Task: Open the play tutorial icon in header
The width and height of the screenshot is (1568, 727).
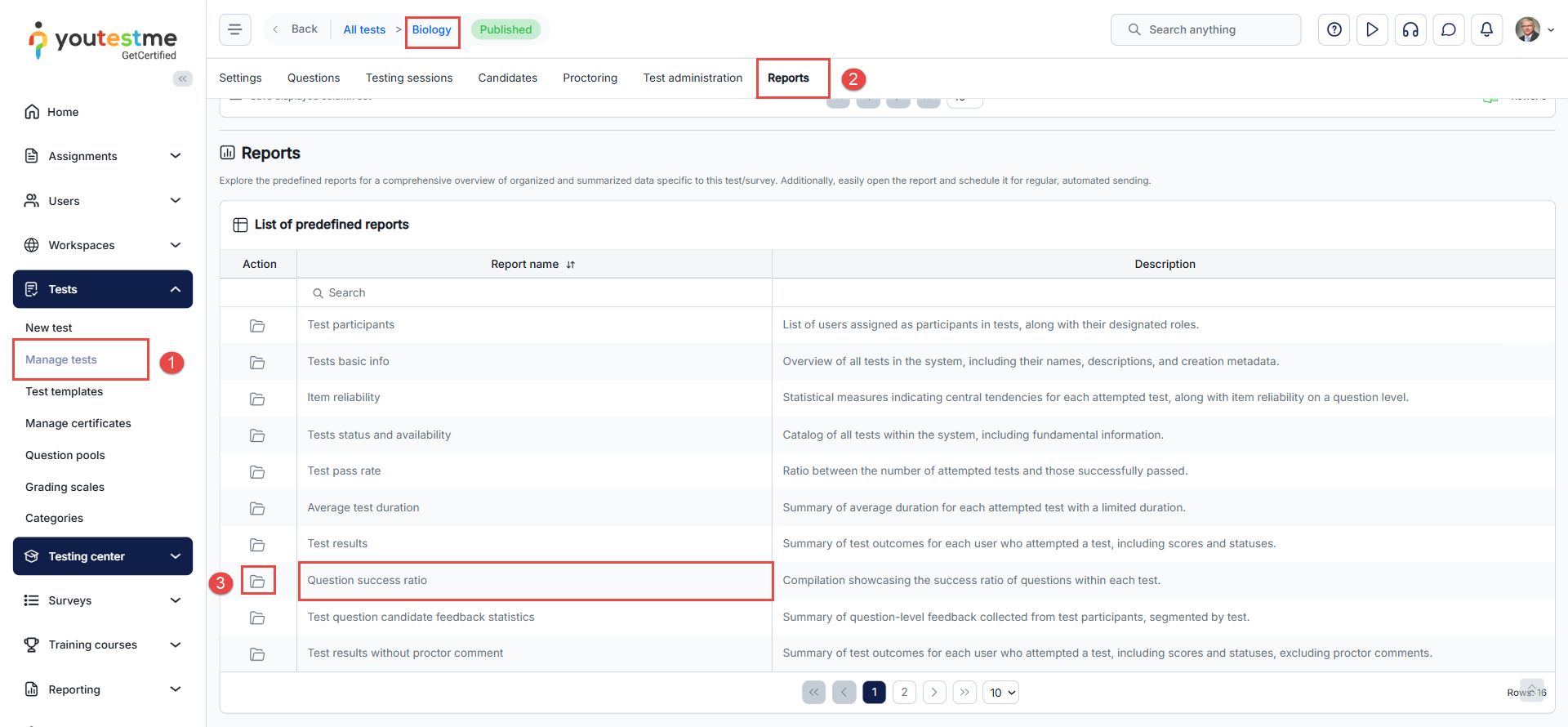Action: pos(1372,29)
